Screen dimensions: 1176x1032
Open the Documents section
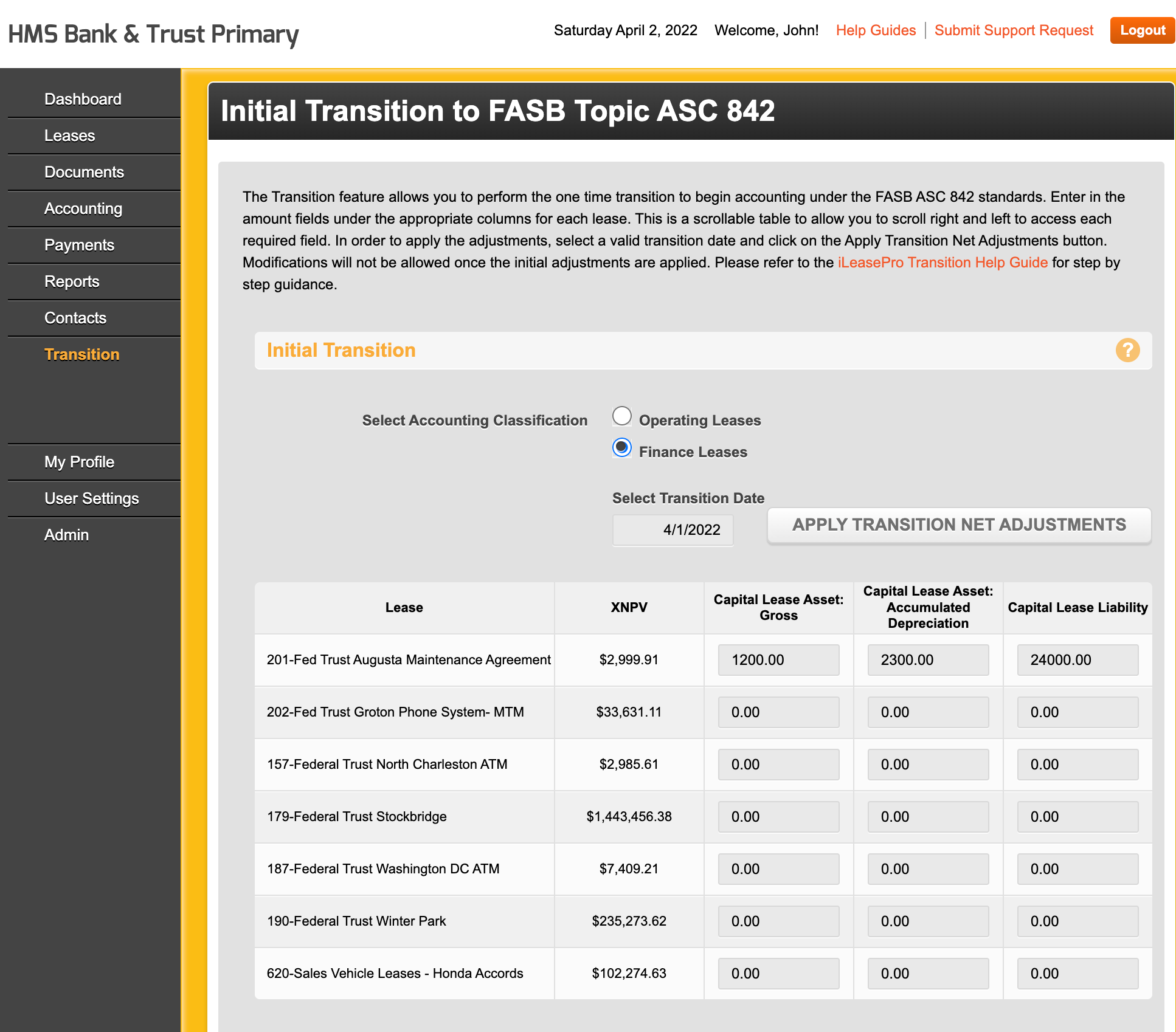click(x=84, y=172)
